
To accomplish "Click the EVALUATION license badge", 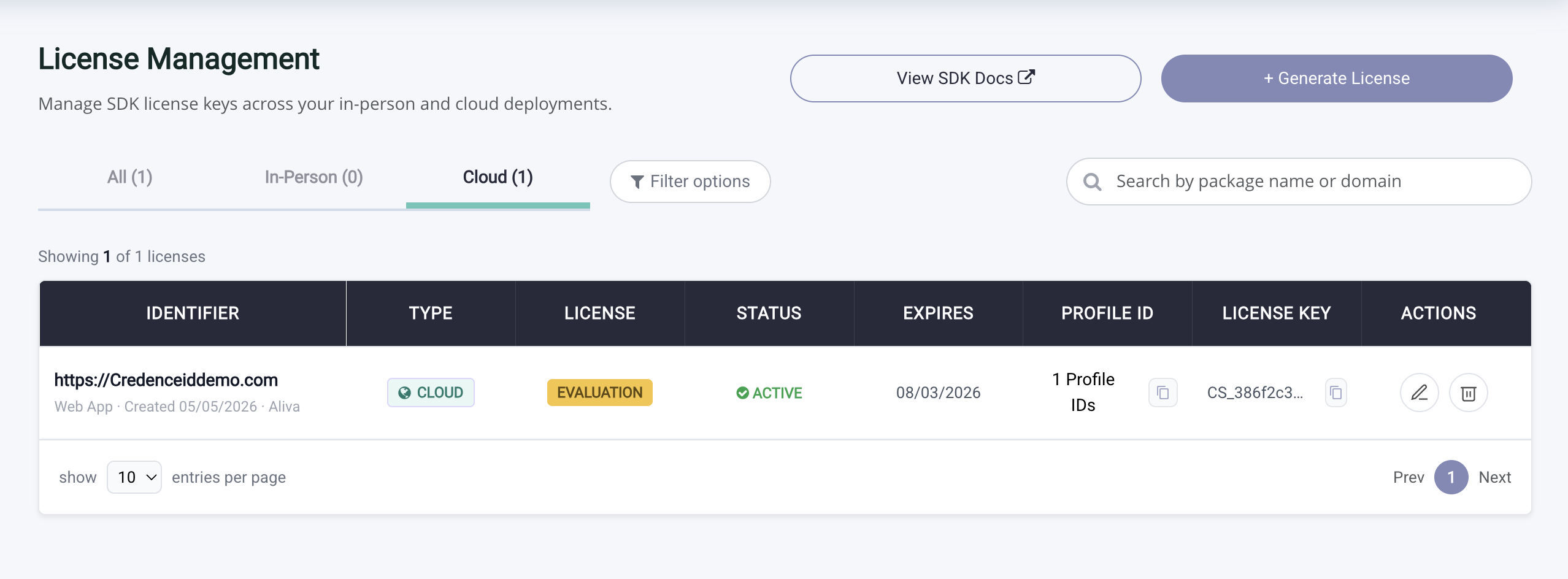I will (599, 393).
